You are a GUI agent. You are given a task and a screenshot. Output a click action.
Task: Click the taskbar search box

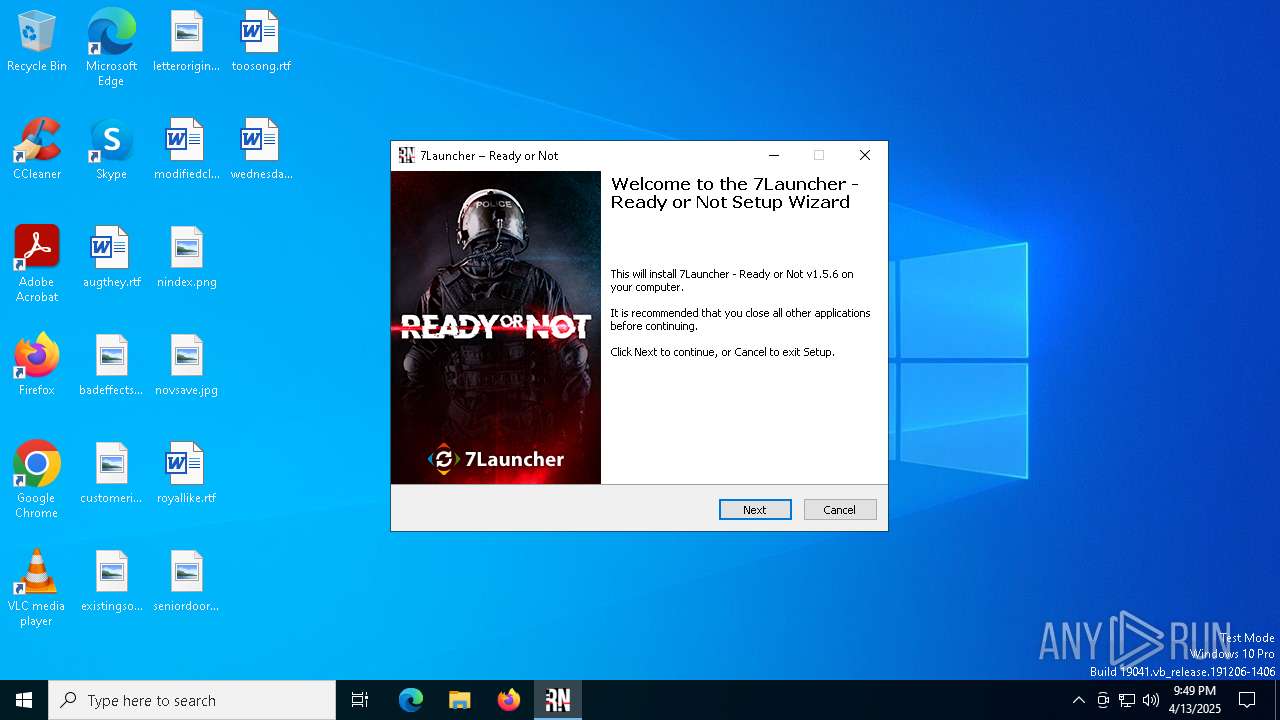coord(192,700)
